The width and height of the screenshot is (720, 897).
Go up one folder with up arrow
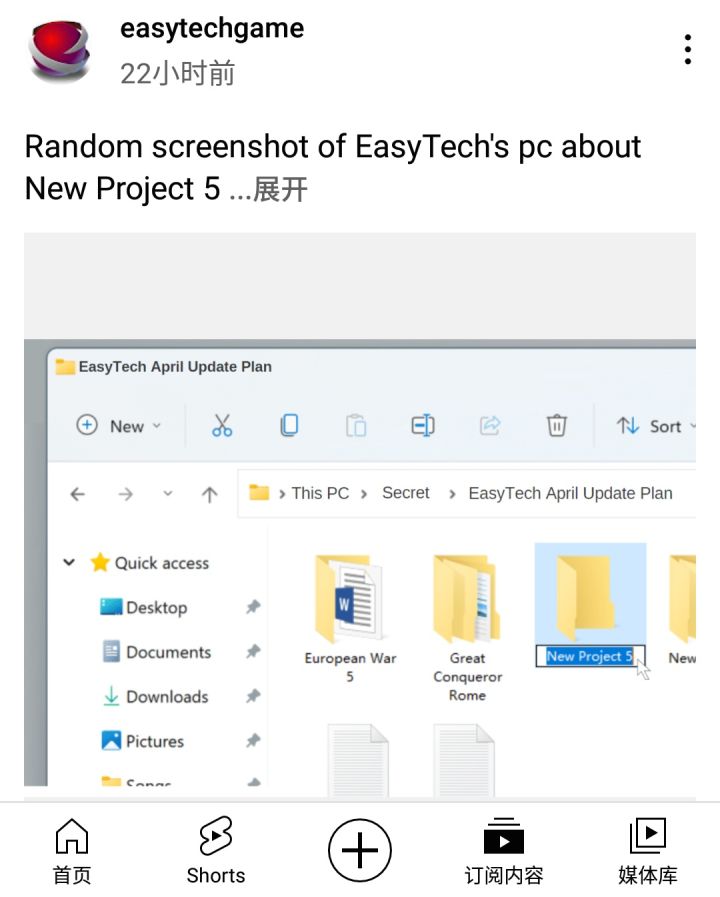(209, 494)
